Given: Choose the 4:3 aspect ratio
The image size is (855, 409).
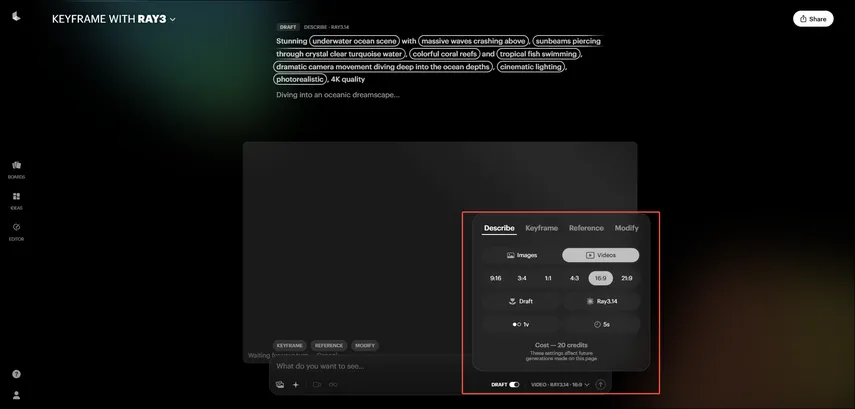Looking at the screenshot, I should [x=574, y=278].
